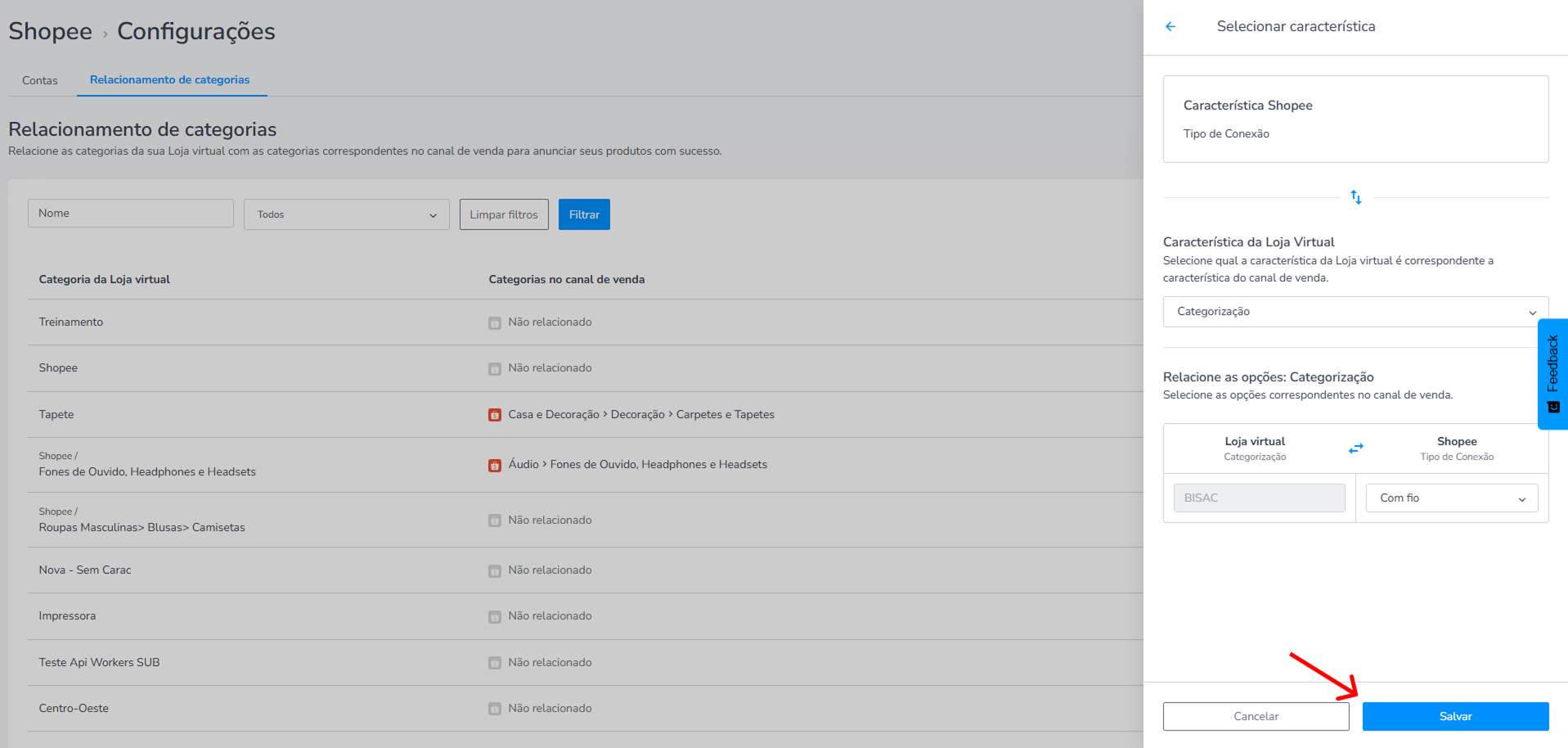This screenshot has height=748, width=1568.
Task: Open the Feedback side tab
Action: coord(1552,374)
